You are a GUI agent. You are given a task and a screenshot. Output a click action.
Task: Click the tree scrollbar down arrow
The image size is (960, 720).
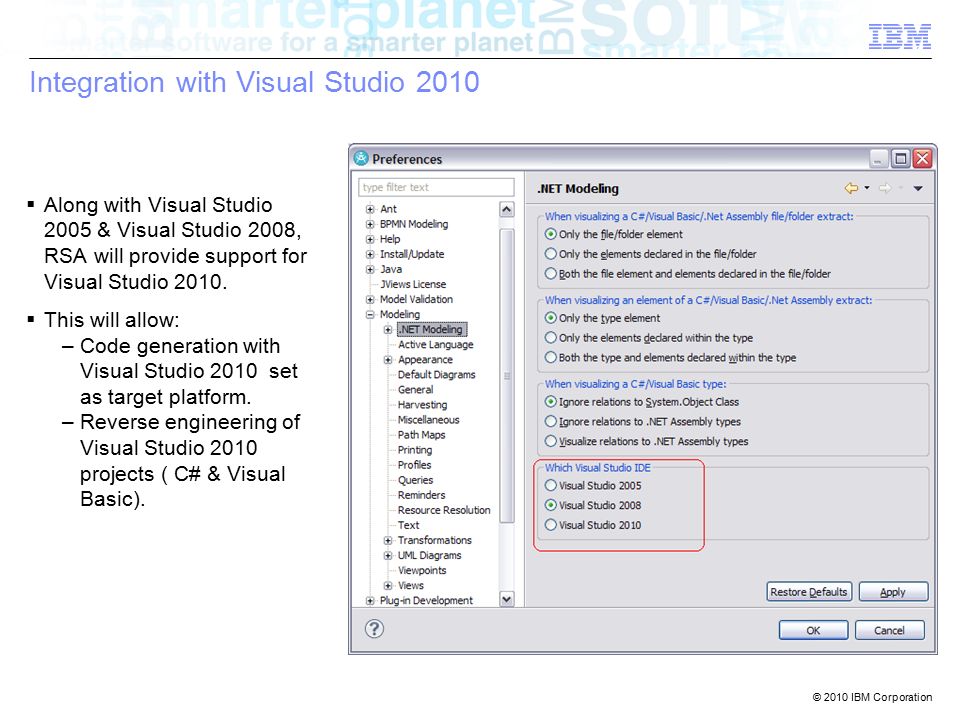[506, 599]
